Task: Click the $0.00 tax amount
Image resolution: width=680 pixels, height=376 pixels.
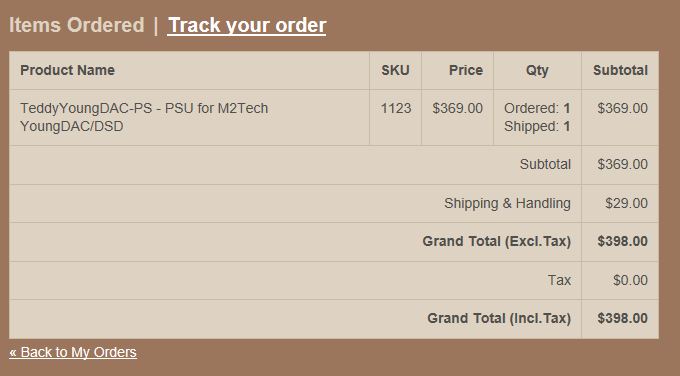Action: (630, 280)
